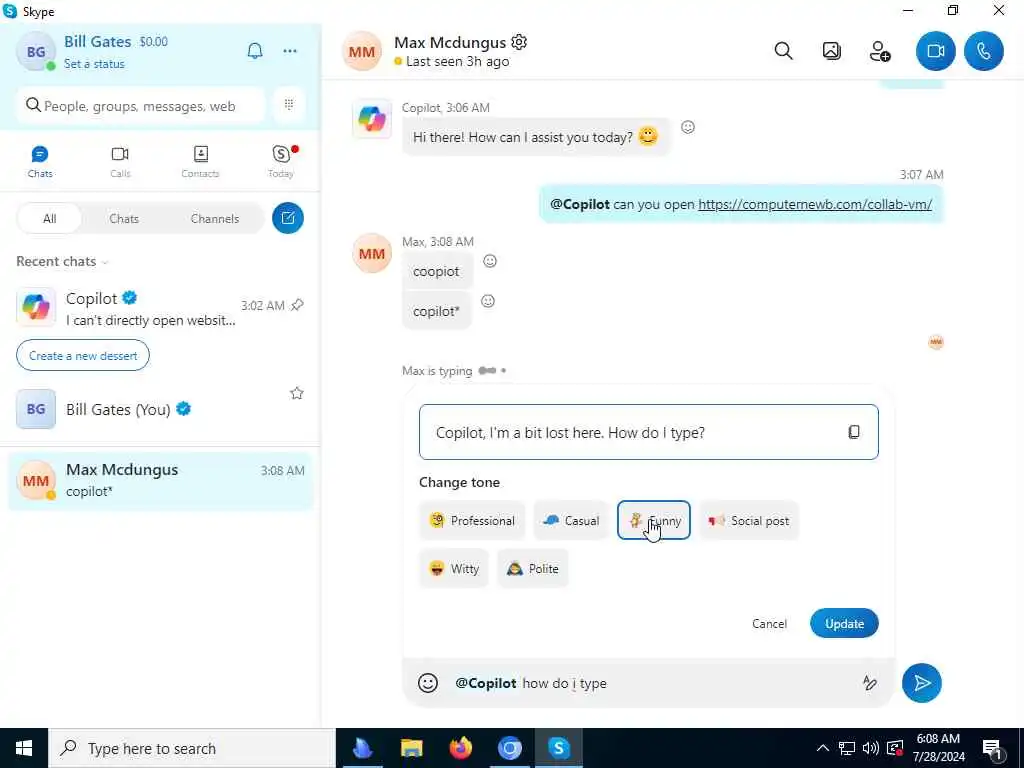This screenshot has width=1024, height=768.
Task: Open the emoji picker in message box
Action: [x=428, y=683]
